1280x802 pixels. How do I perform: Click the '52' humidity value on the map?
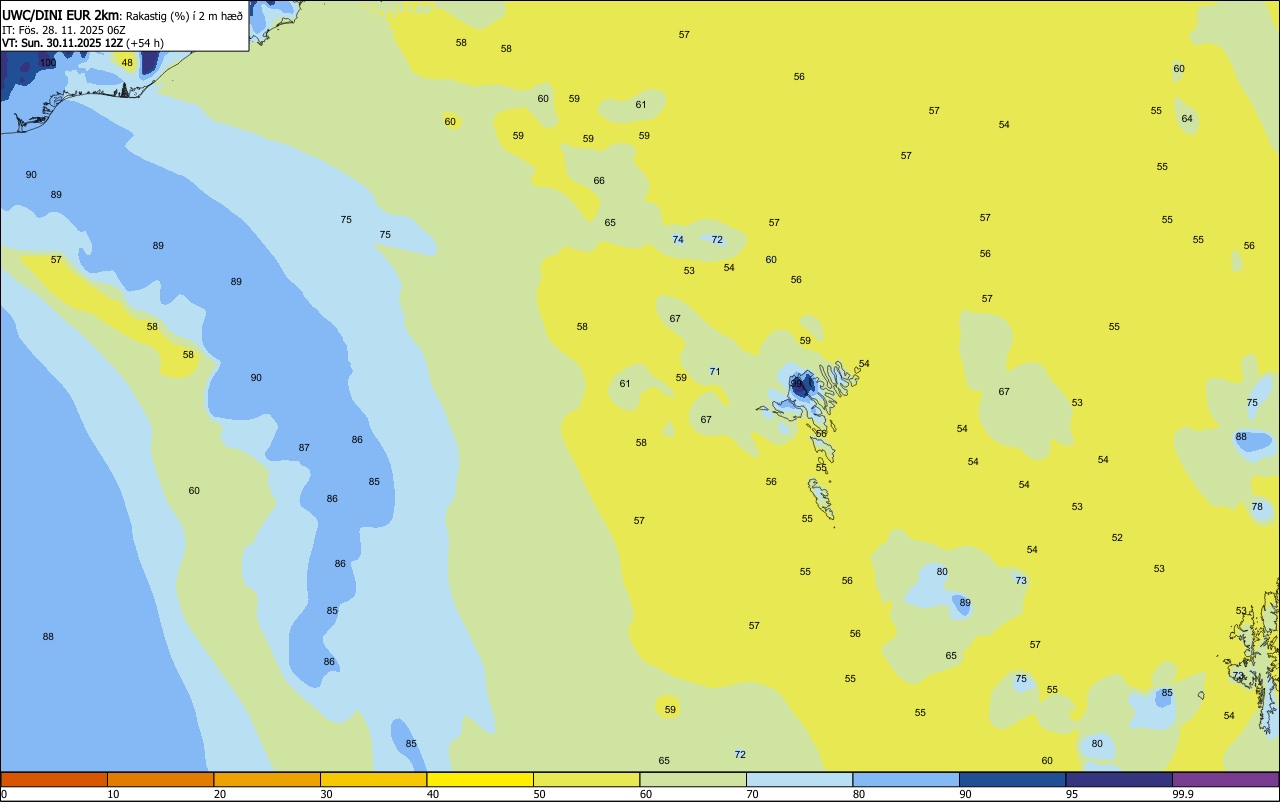[1117, 538]
